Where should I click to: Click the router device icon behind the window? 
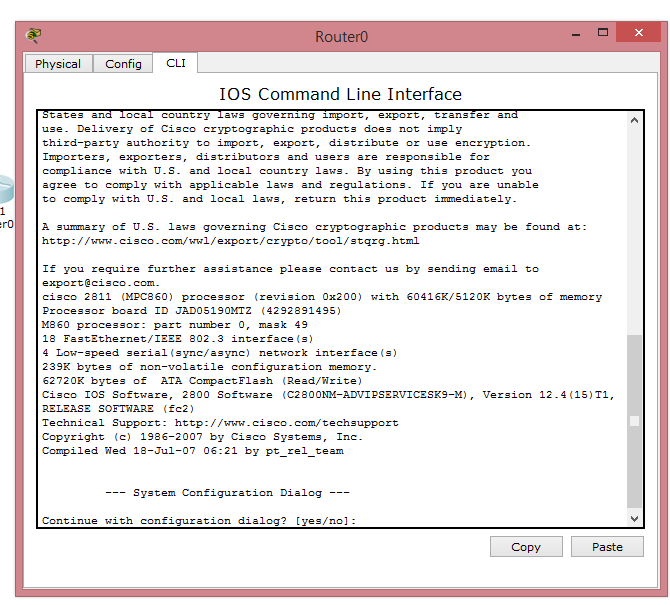click(x=6, y=189)
